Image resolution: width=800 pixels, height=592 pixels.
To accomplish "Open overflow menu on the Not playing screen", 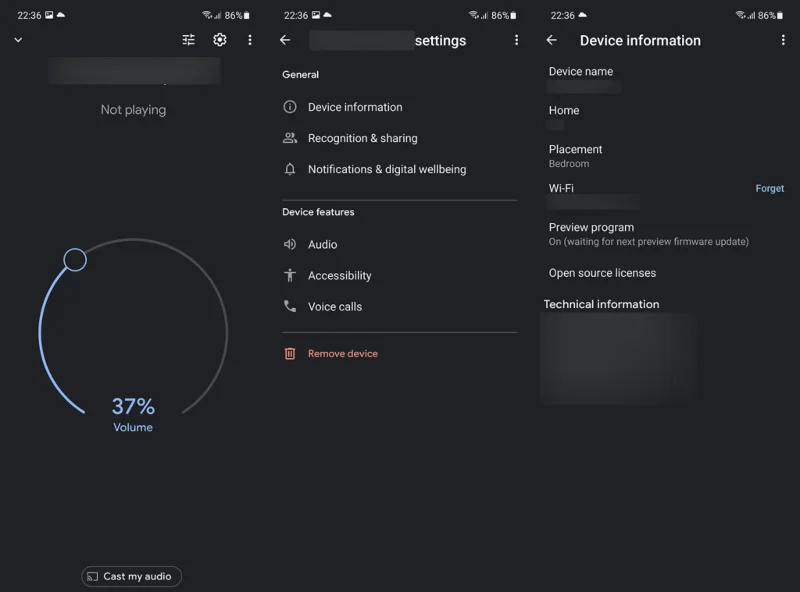I will click(249, 40).
